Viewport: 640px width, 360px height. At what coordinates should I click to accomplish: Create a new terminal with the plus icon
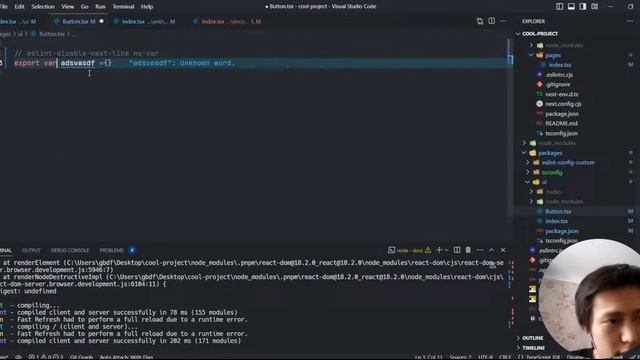point(439,250)
